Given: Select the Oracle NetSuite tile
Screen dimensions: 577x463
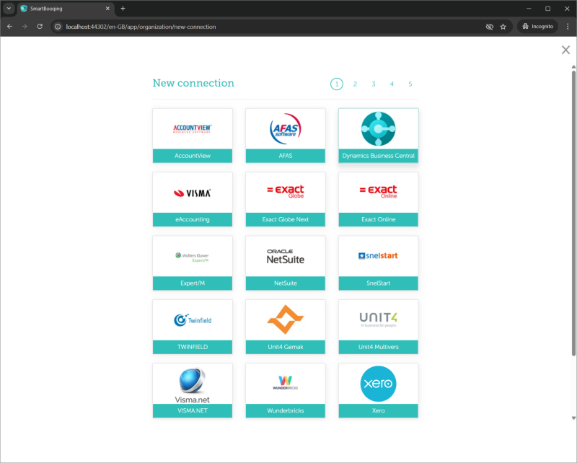Looking at the screenshot, I should pyautogui.click(x=285, y=263).
